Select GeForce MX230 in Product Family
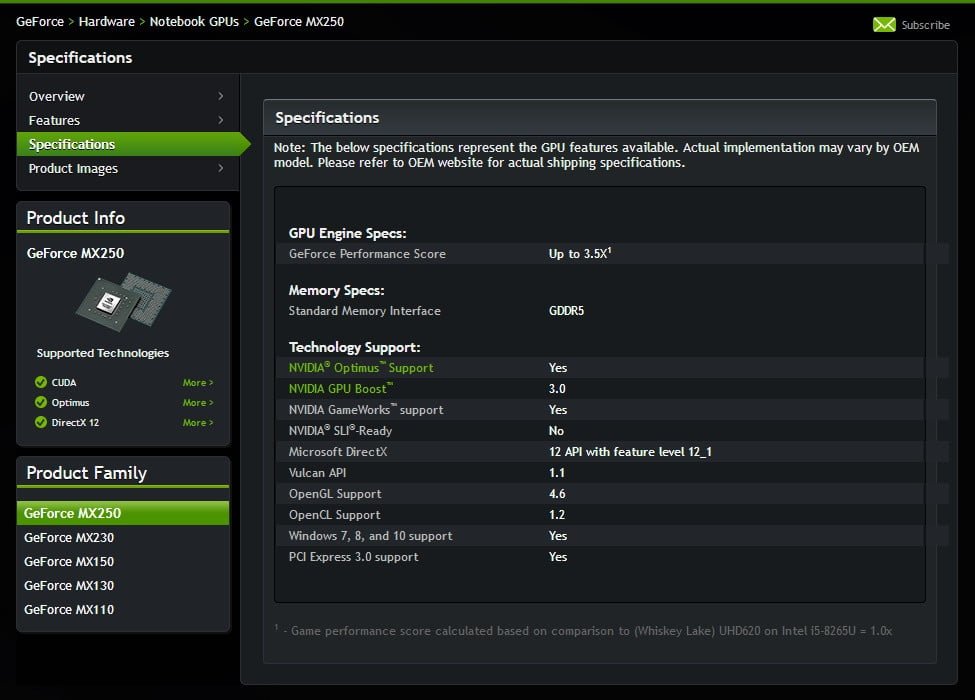975x700 pixels. pyautogui.click(x=69, y=537)
